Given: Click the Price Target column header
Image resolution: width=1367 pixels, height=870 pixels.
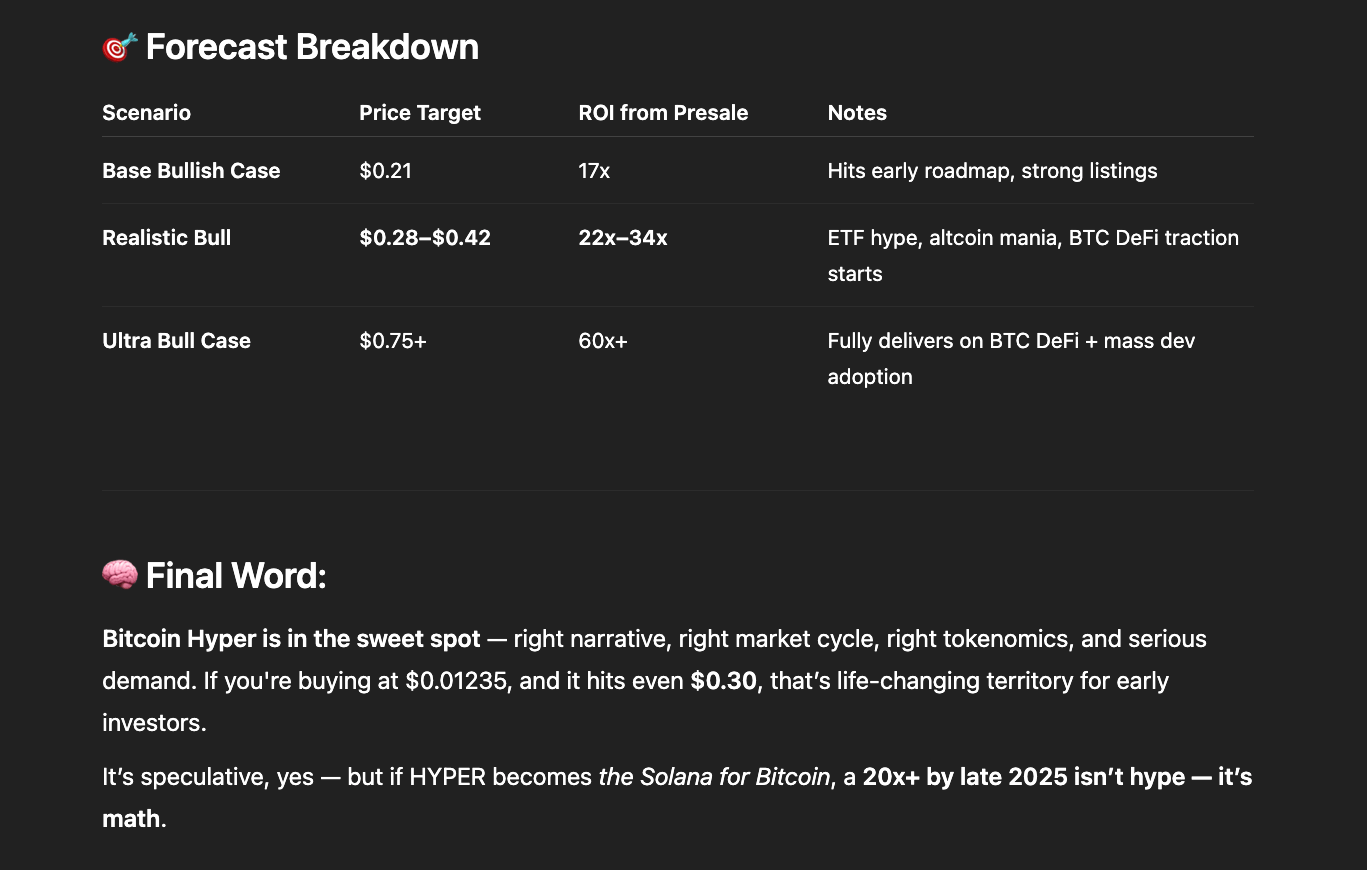Looking at the screenshot, I should point(420,113).
